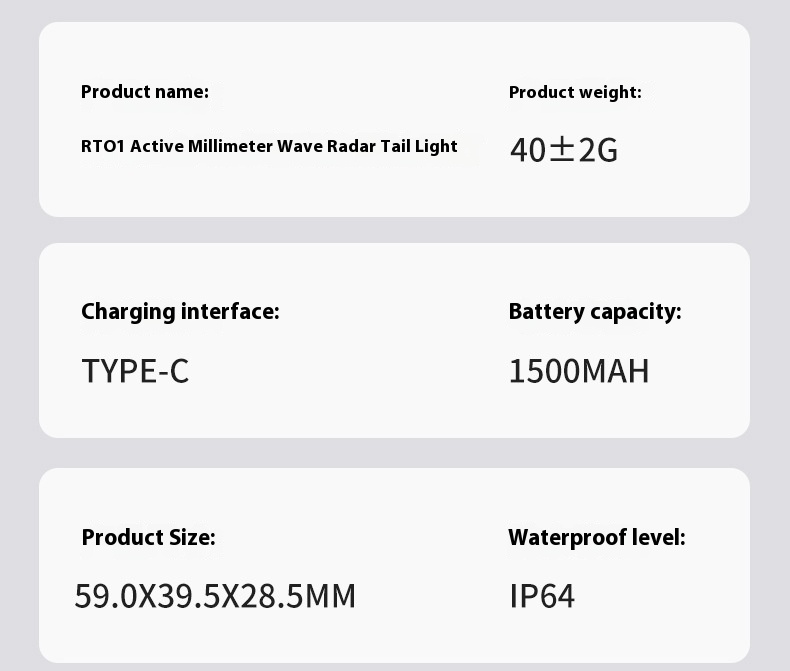Click the "Product Size:" label

pos(148,537)
